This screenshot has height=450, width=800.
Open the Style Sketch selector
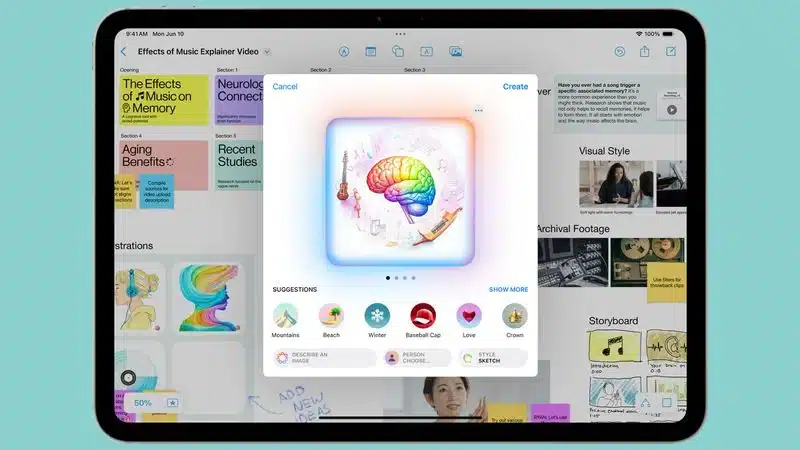[493, 358]
